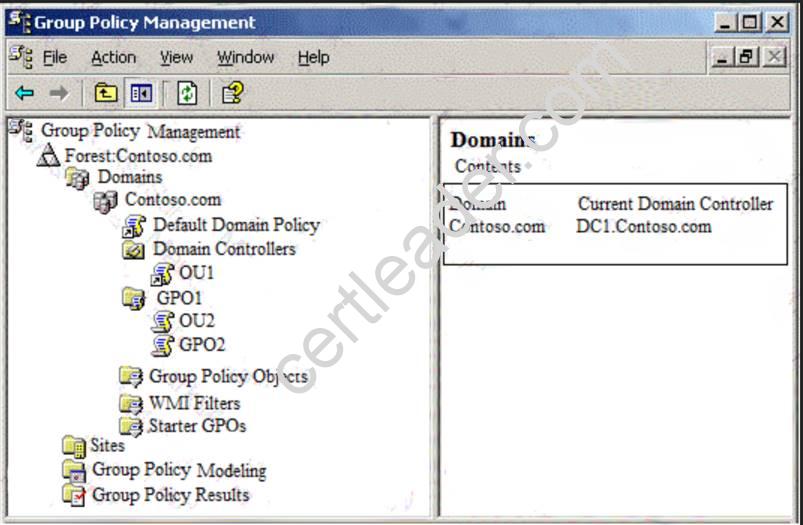This screenshot has width=803, height=525.
Task: Click the GPO1 folder icon
Action: [x=134, y=298]
